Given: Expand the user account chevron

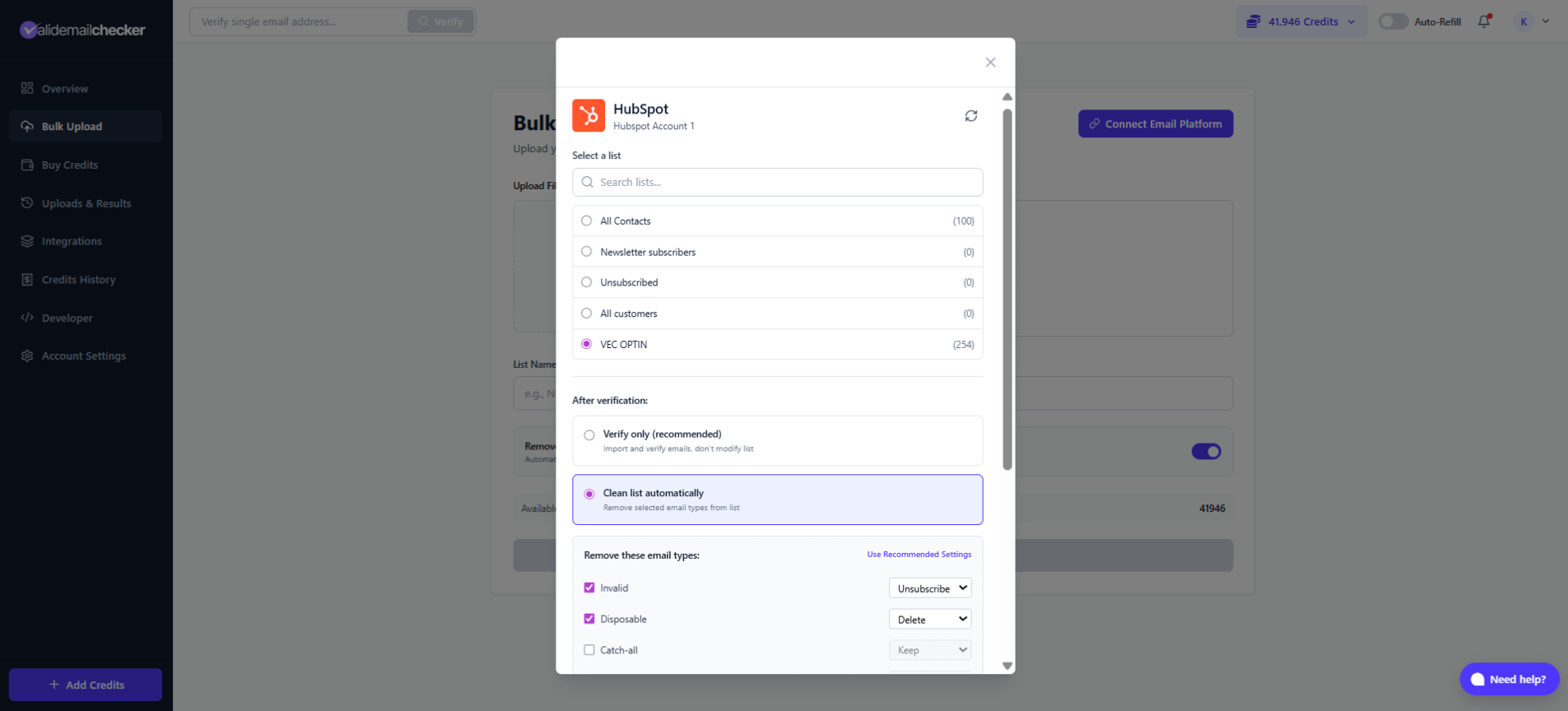Looking at the screenshot, I should pyautogui.click(x=1546, y=21).
